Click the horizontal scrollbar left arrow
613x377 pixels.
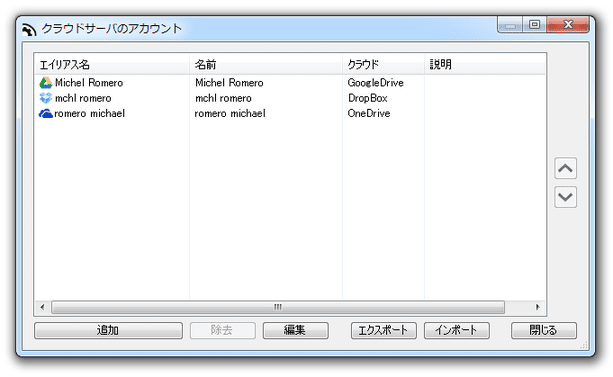pos(42,307)
